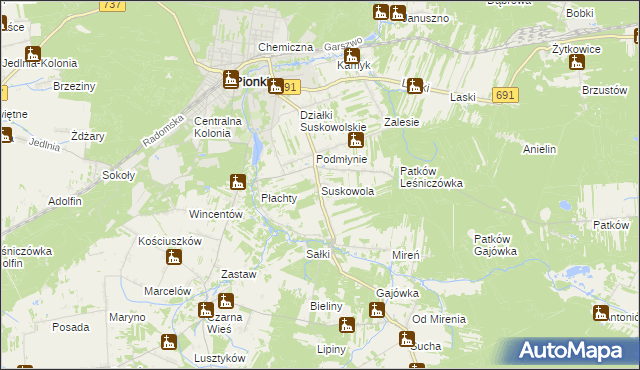Image resolution: width=640 pixels, height=370 pixels.
Task: Click the Płachty label
Action: (279, 198)
